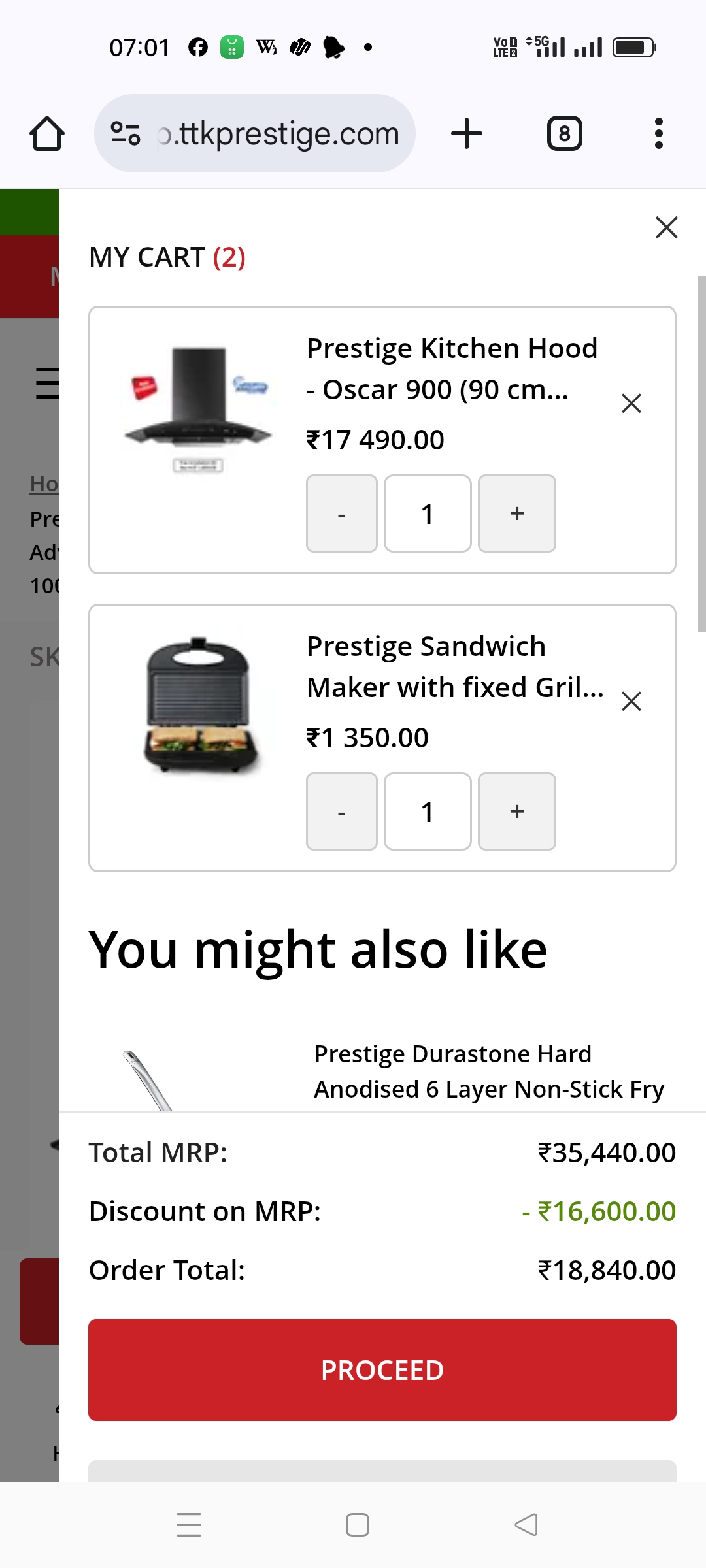Screen dimensions: 706x1568
Task: Open the tab switcher showing 8 tabs
Action: point(564,133)
